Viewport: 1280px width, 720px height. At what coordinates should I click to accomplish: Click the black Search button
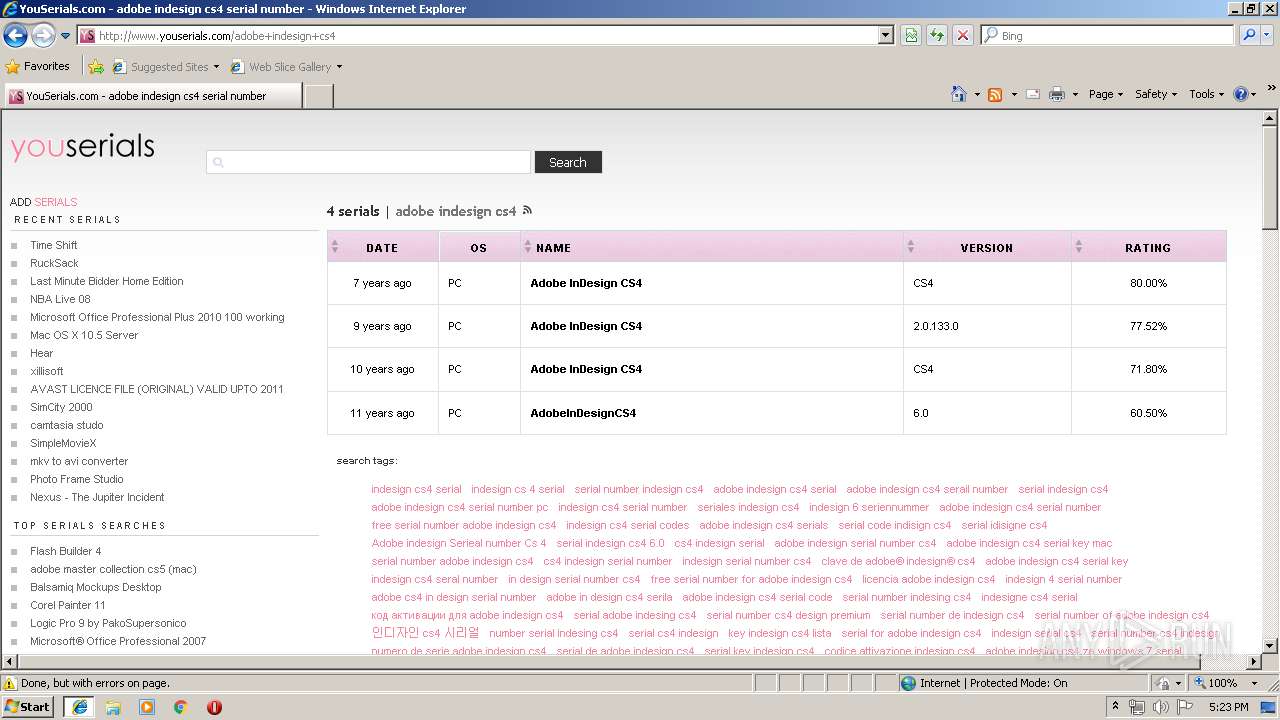pyautogui.click(x=568, y=162)
